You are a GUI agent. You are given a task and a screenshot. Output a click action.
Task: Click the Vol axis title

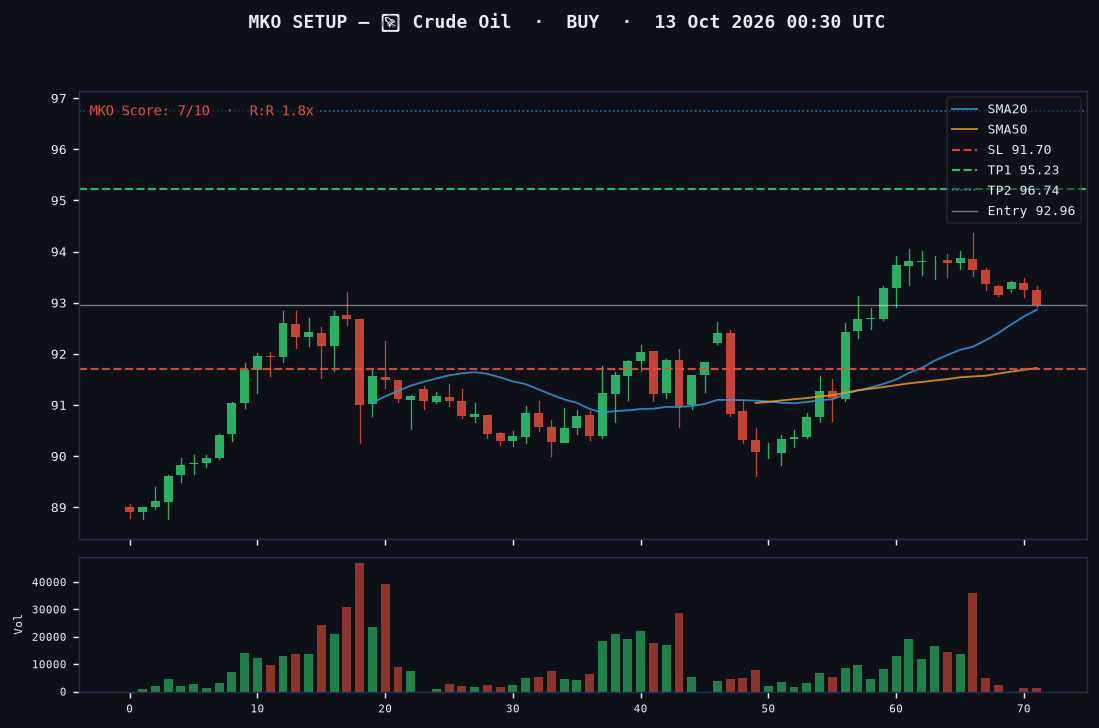18,624
